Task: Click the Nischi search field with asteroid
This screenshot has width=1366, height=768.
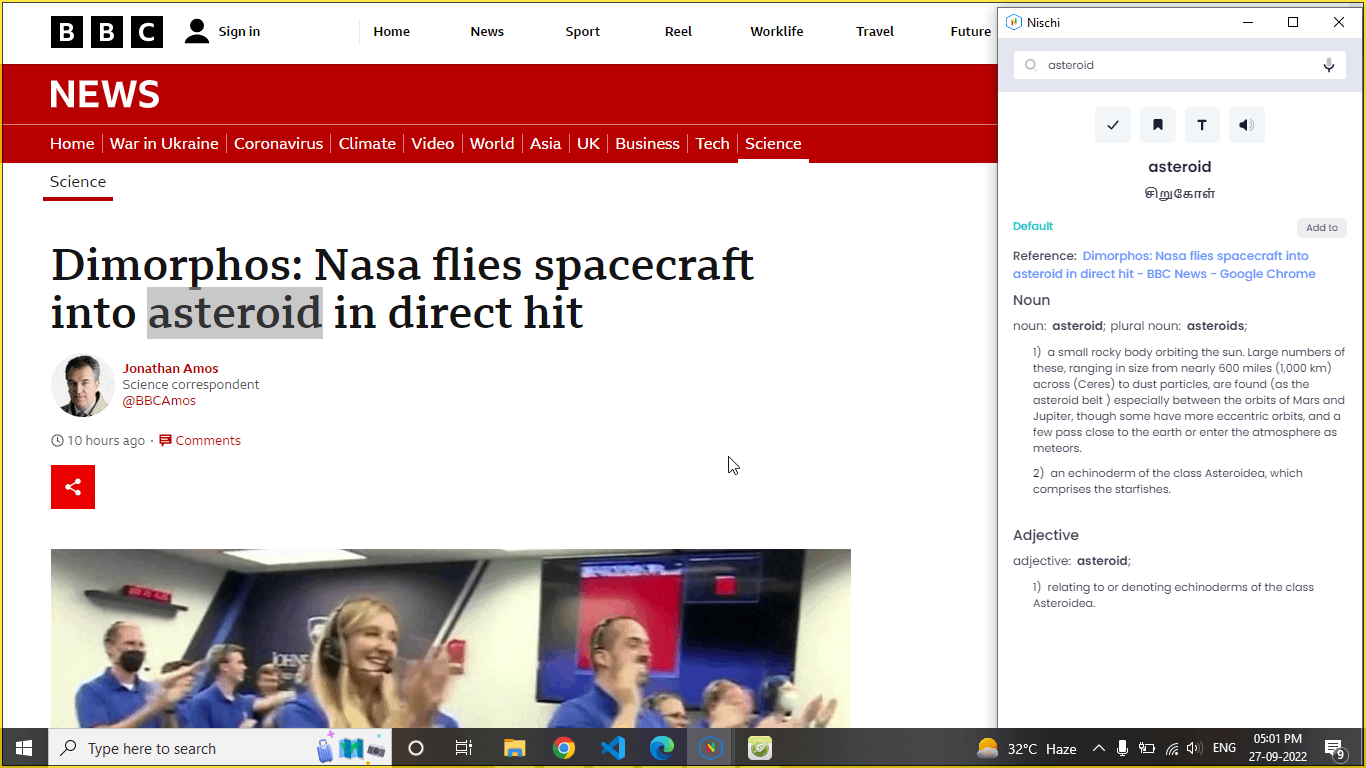Action: (1180, 65)
